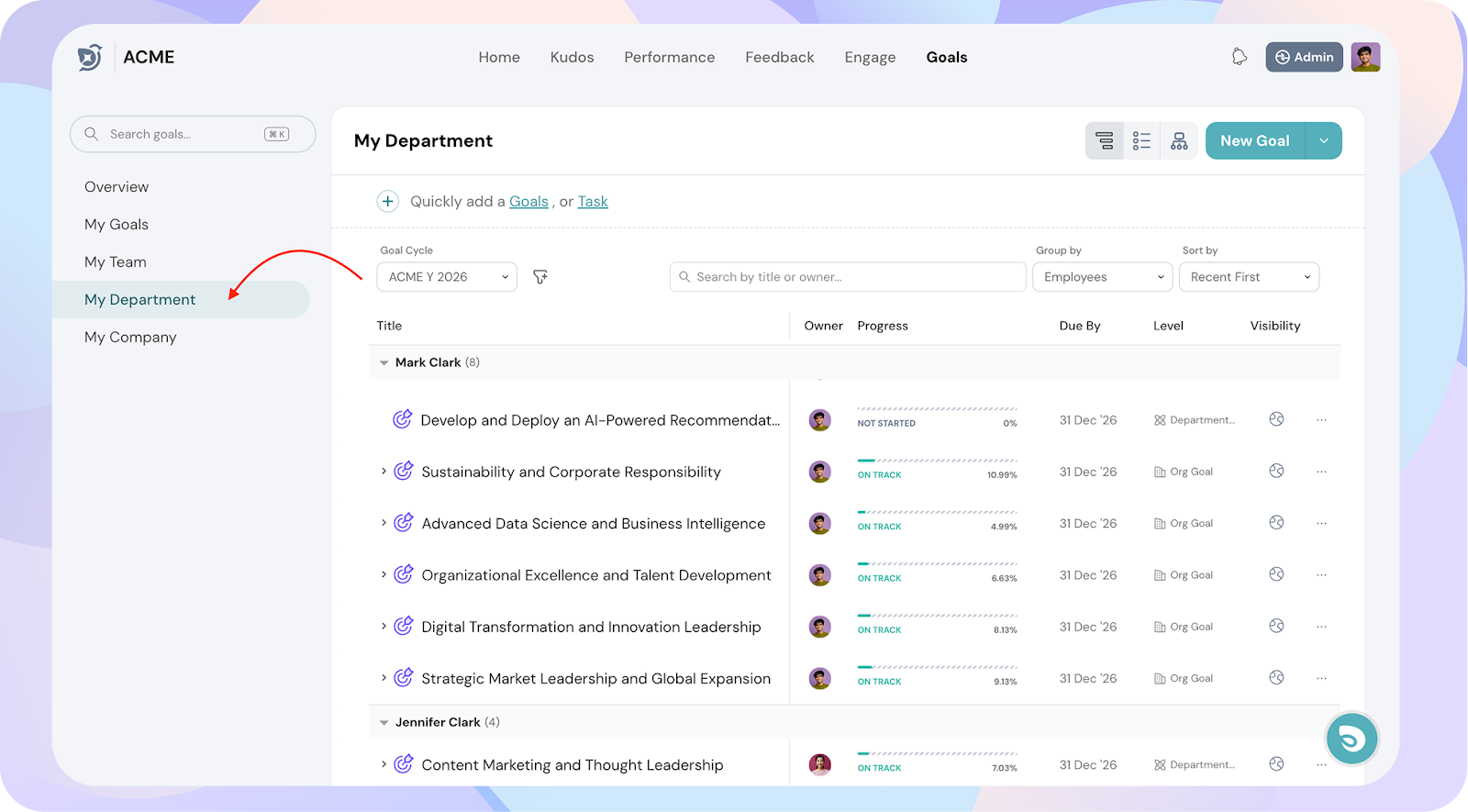Open the Engage tab

[870, 58]
